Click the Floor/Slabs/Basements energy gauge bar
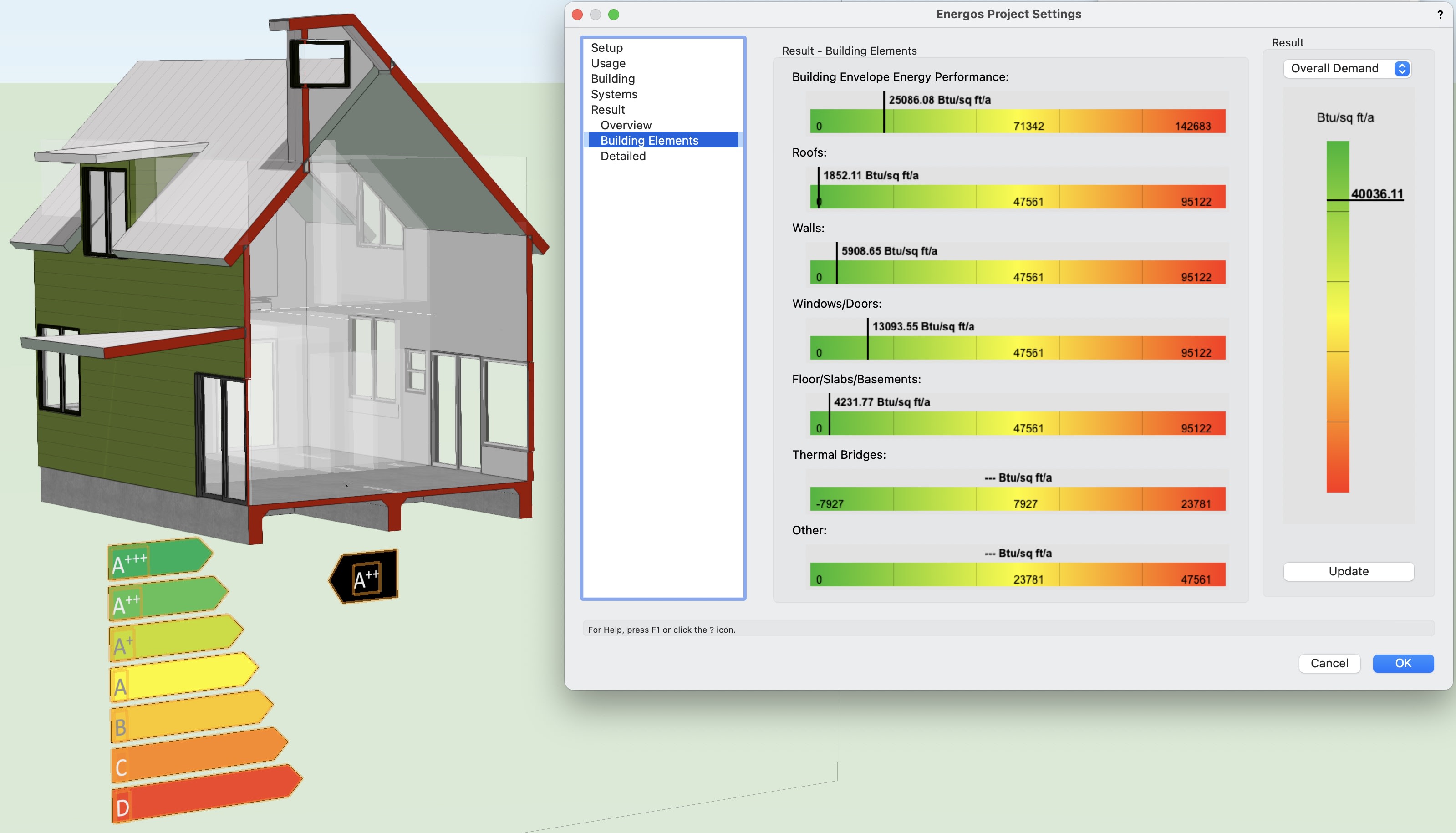 coord(1018,423)
